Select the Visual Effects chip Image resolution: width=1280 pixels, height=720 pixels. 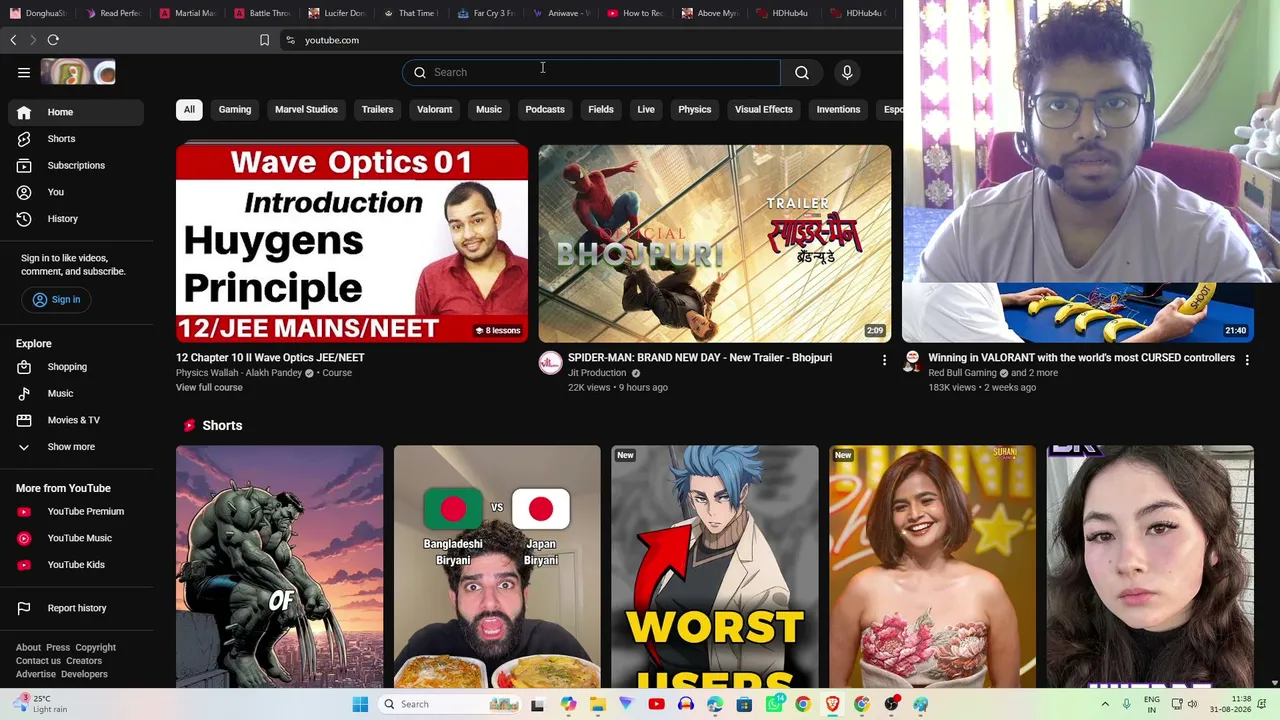click(x=764, y=109)
